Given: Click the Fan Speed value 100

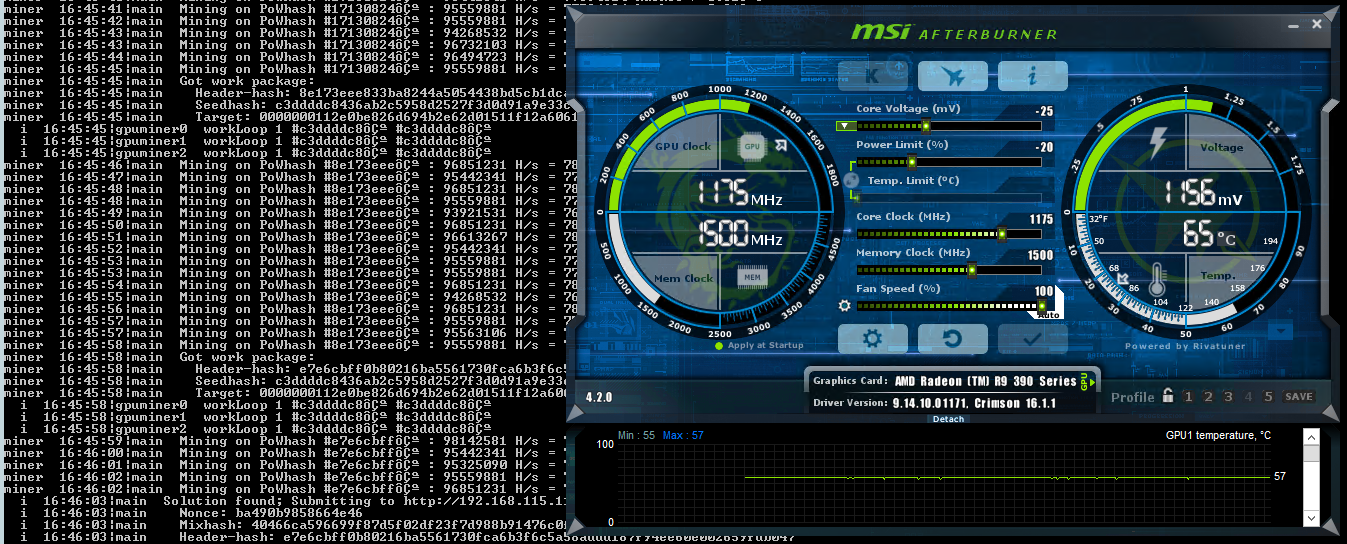Looking at the screenshot, I should click(x=1044, y=291).
